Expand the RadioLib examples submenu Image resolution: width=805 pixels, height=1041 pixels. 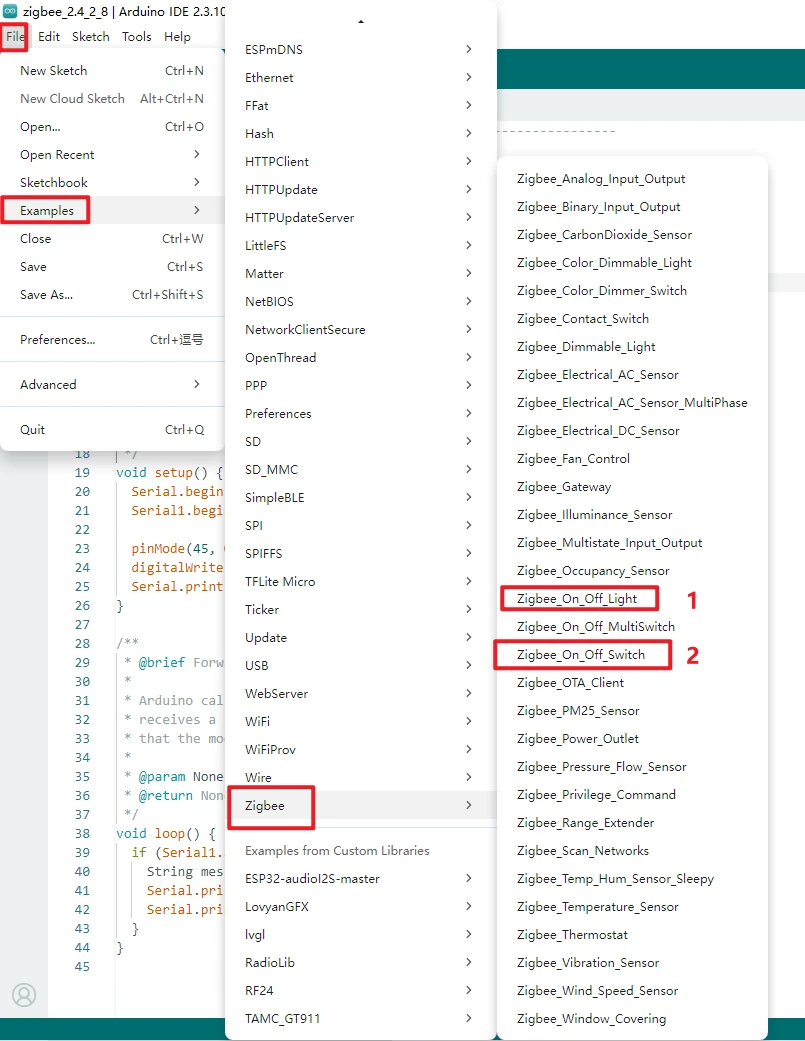360,962
